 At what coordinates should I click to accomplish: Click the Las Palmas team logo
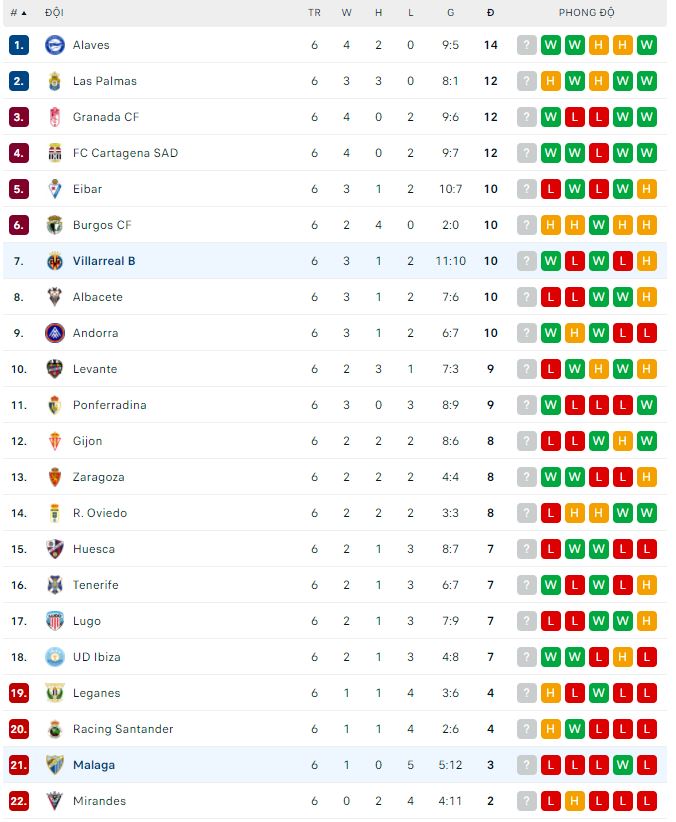(57, 81)
